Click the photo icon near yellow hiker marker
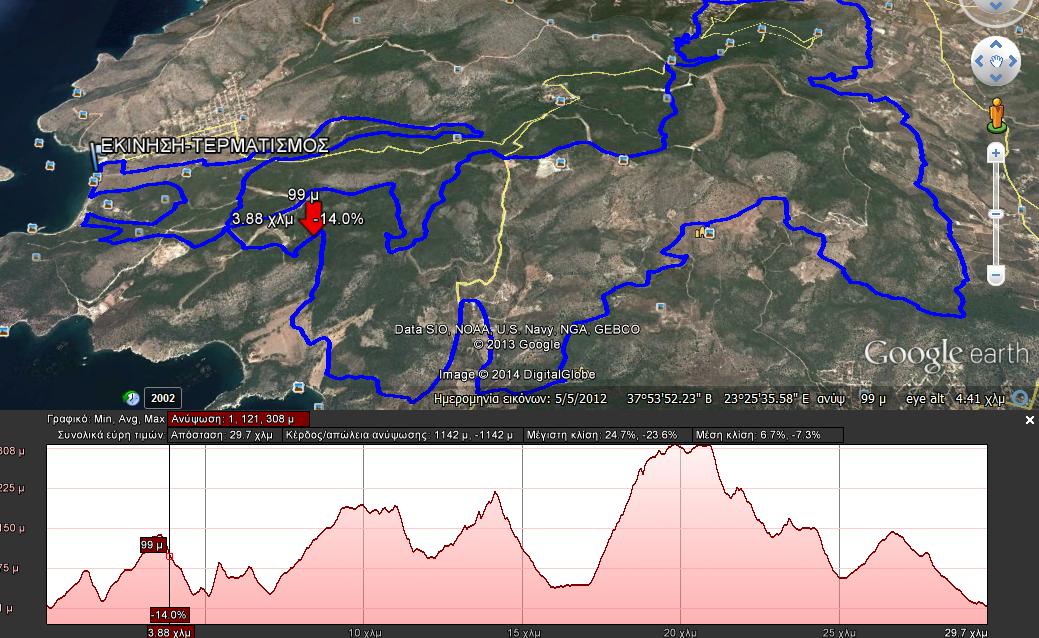This screenshot has height=638, width=1039. point(710,233)
